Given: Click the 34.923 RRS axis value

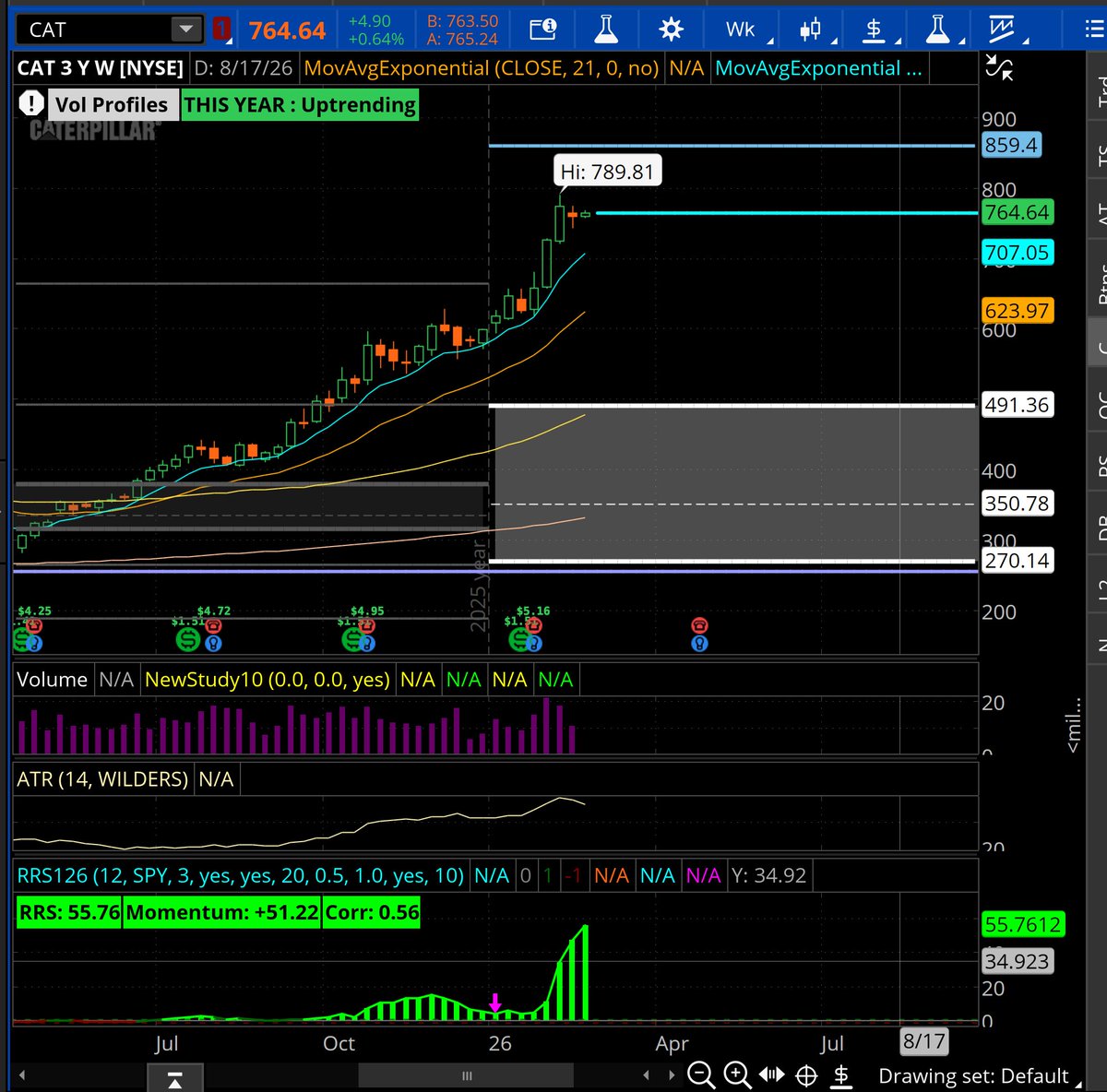Looking at the screenshot, I should [x=1017, y=961].
